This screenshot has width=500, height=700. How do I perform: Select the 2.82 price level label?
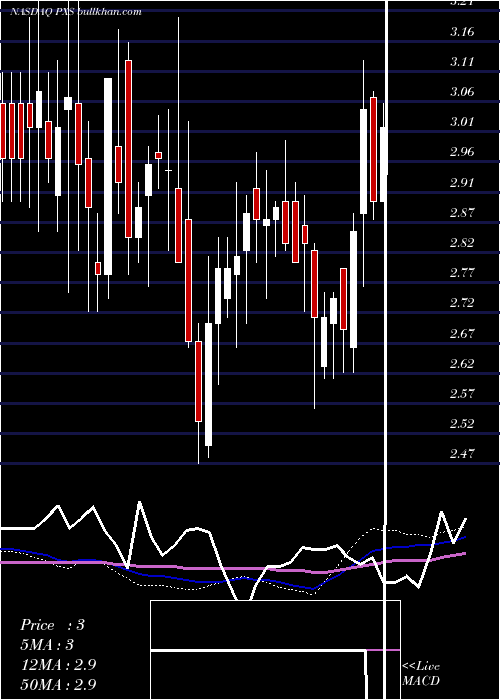(x=462, y=243)
